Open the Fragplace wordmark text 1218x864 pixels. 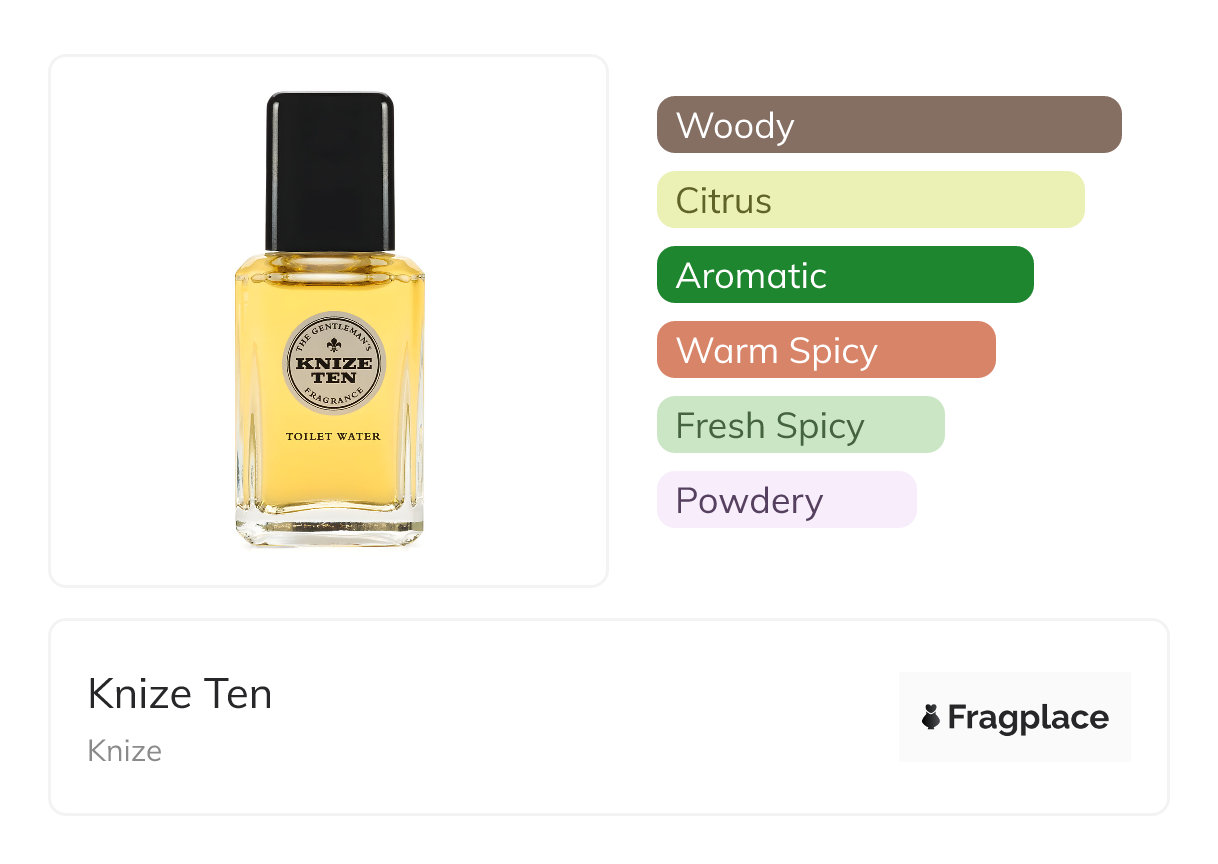[1028, 718]
